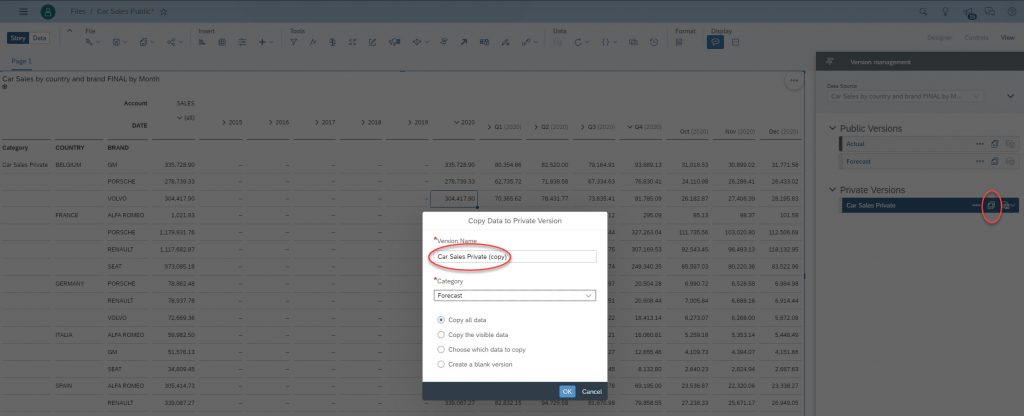
Task: Mark story as favorite with star icon
Action: [164, 12]
